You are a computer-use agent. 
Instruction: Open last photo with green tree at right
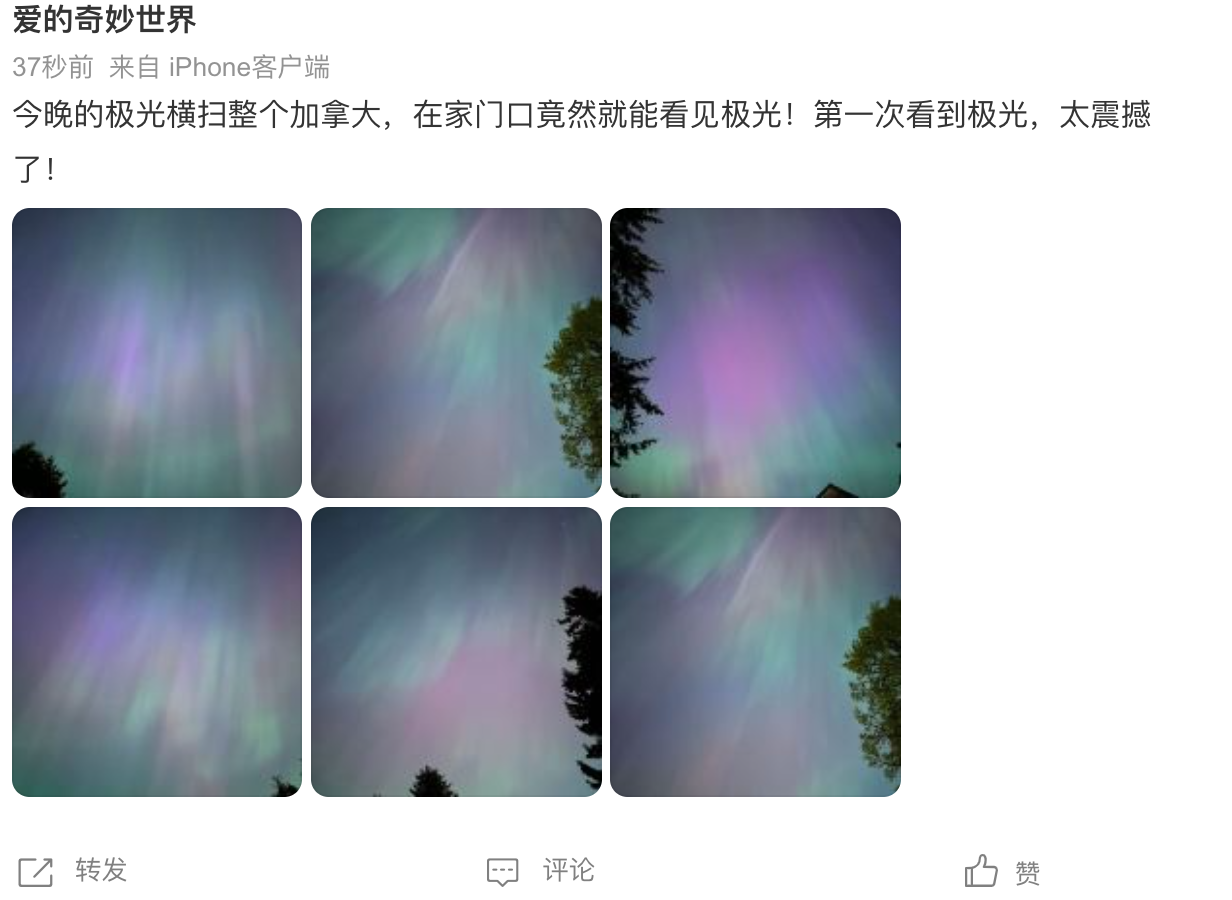(755, 652)
